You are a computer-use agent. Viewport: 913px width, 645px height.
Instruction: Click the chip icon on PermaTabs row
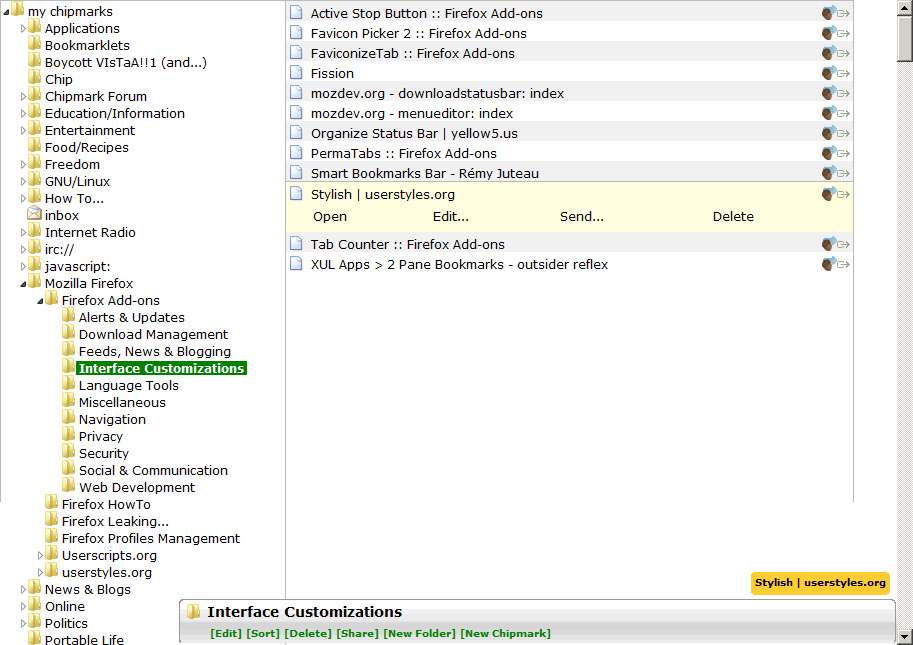[829, 153]
